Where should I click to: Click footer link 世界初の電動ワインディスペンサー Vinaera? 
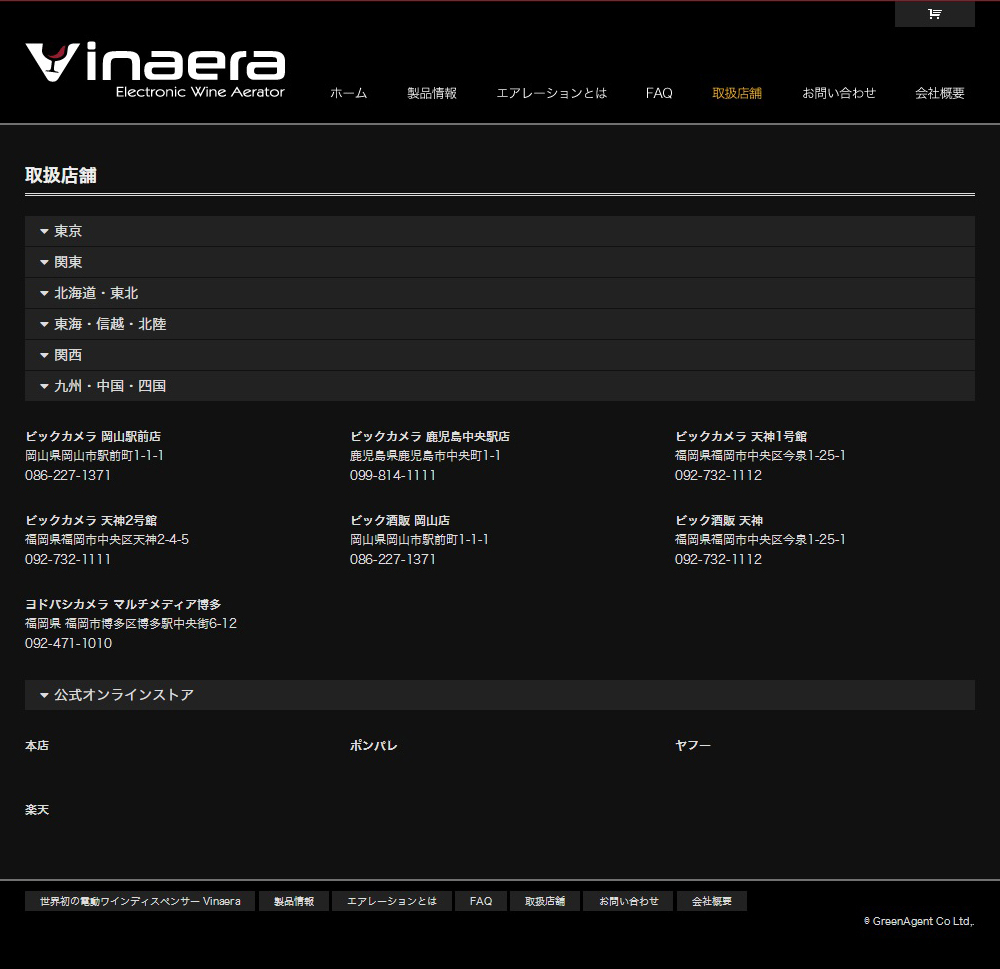140,901
